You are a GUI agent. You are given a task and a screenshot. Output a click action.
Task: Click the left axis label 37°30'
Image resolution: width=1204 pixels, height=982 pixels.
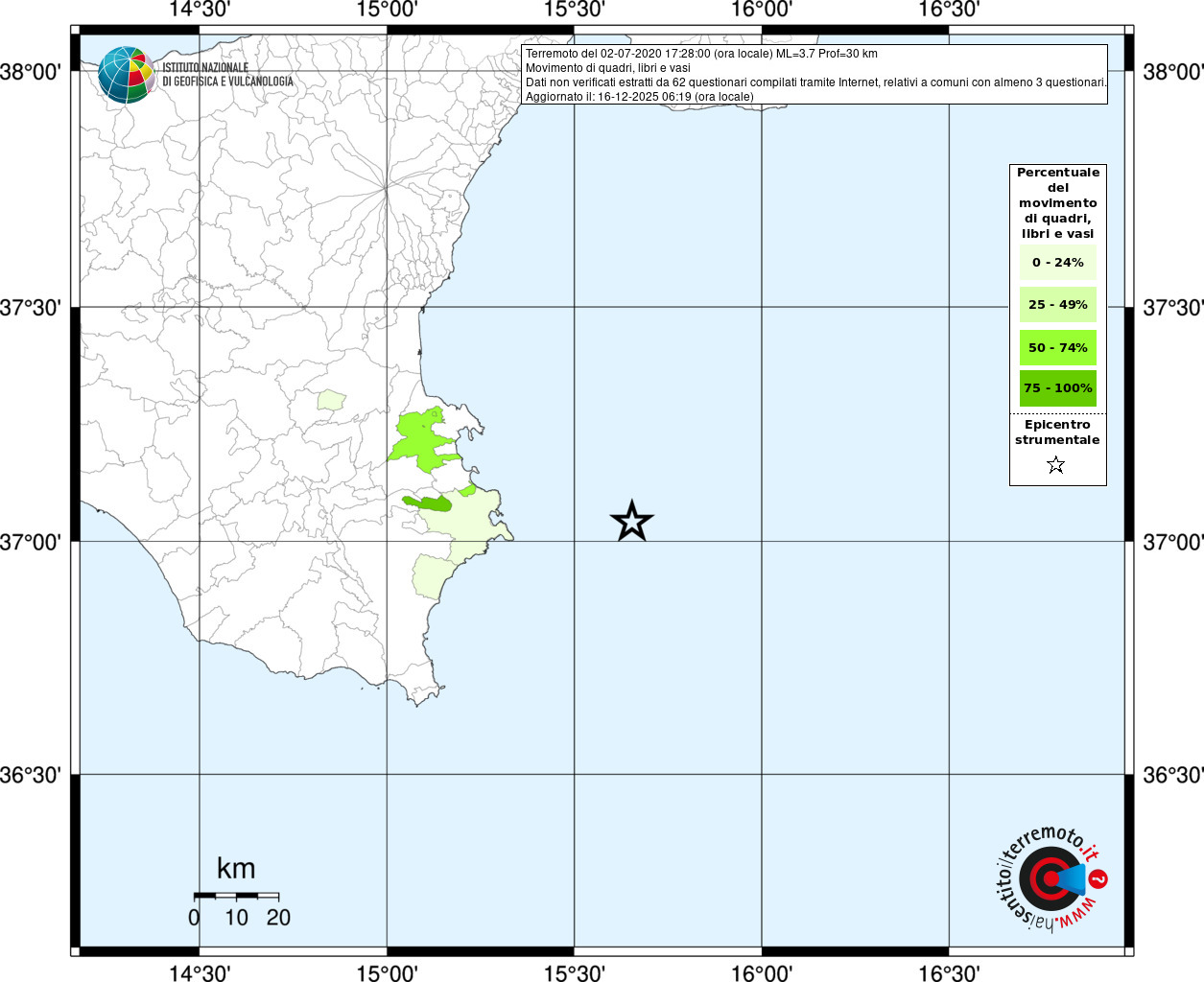tap(31, 308)
